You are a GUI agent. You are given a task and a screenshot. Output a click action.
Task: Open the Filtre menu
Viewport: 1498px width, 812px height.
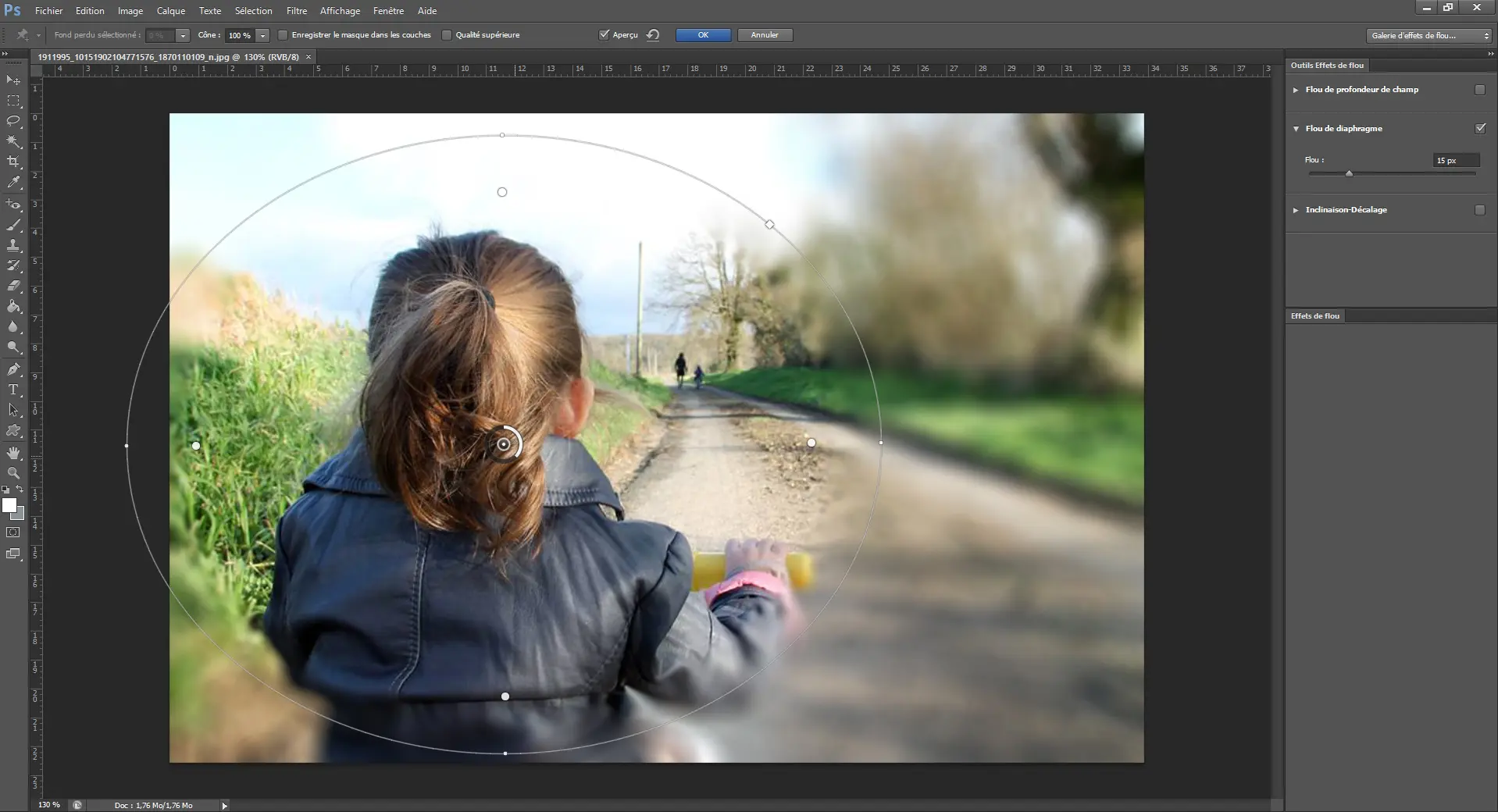click(296, 11)
